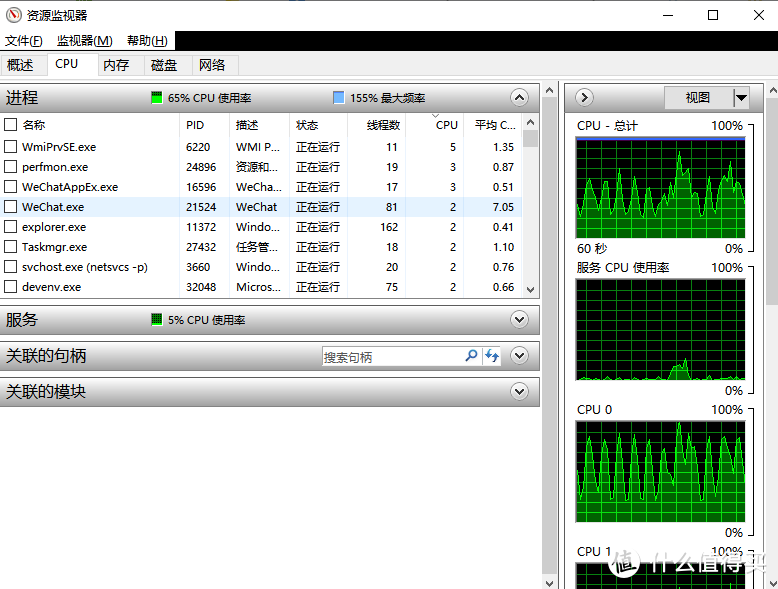Collapse the graph pane with arrow button
Image resolution: width=778 pixels, height=589 pixels.
[584, 97]
